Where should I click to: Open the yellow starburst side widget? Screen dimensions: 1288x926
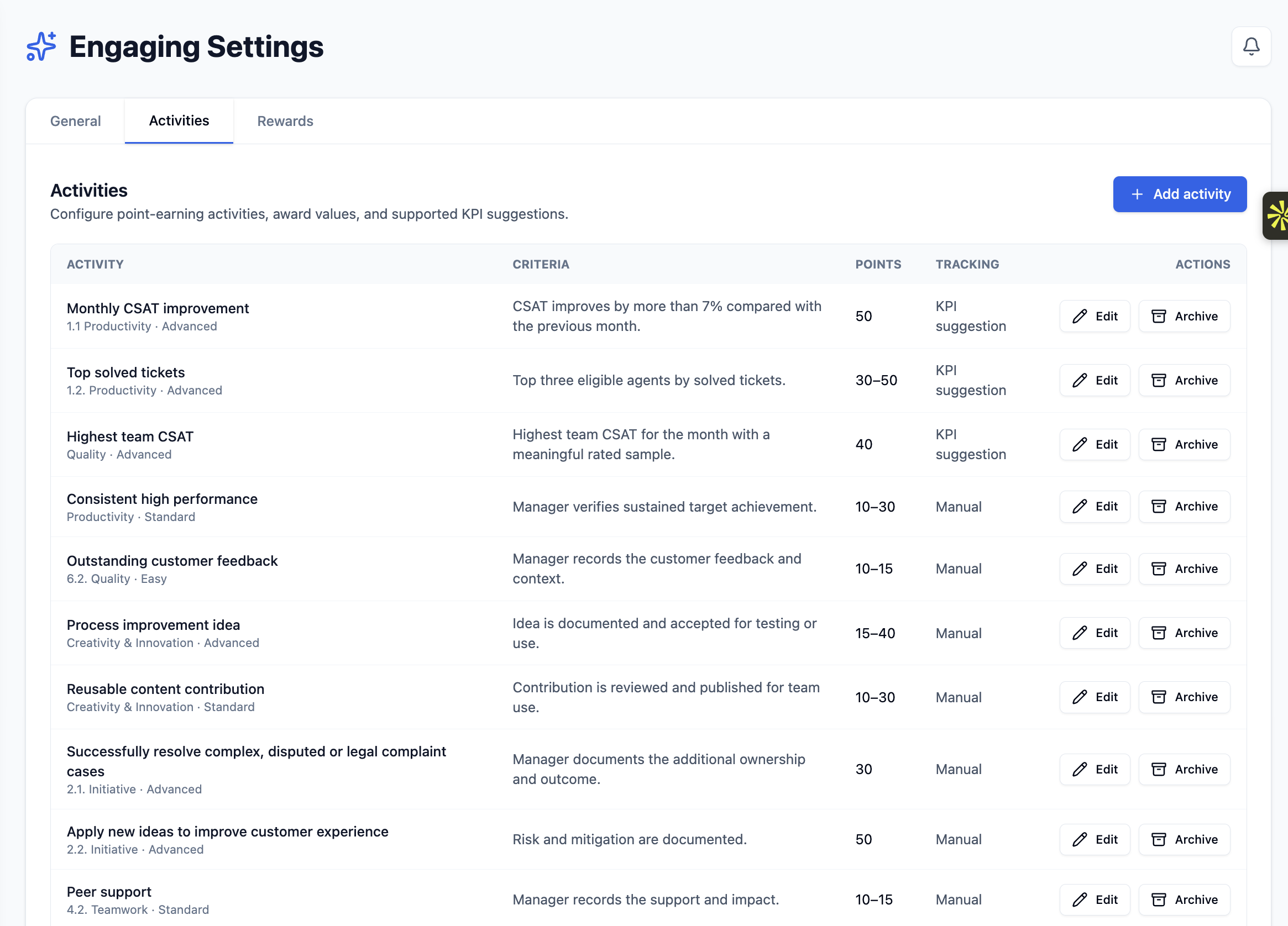(1275, 215)
